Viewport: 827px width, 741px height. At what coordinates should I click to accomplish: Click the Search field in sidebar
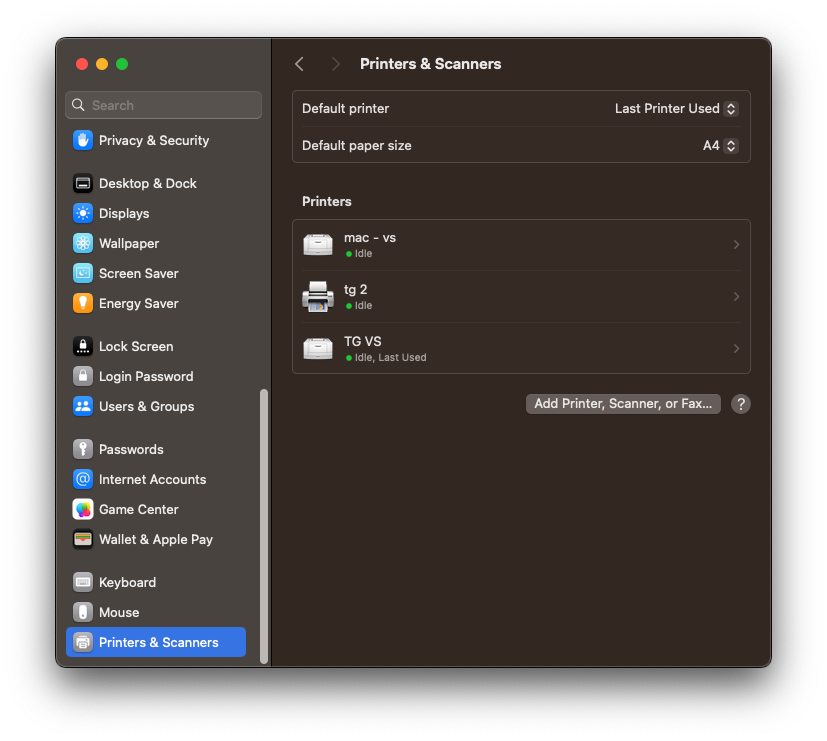click(164, 105)
